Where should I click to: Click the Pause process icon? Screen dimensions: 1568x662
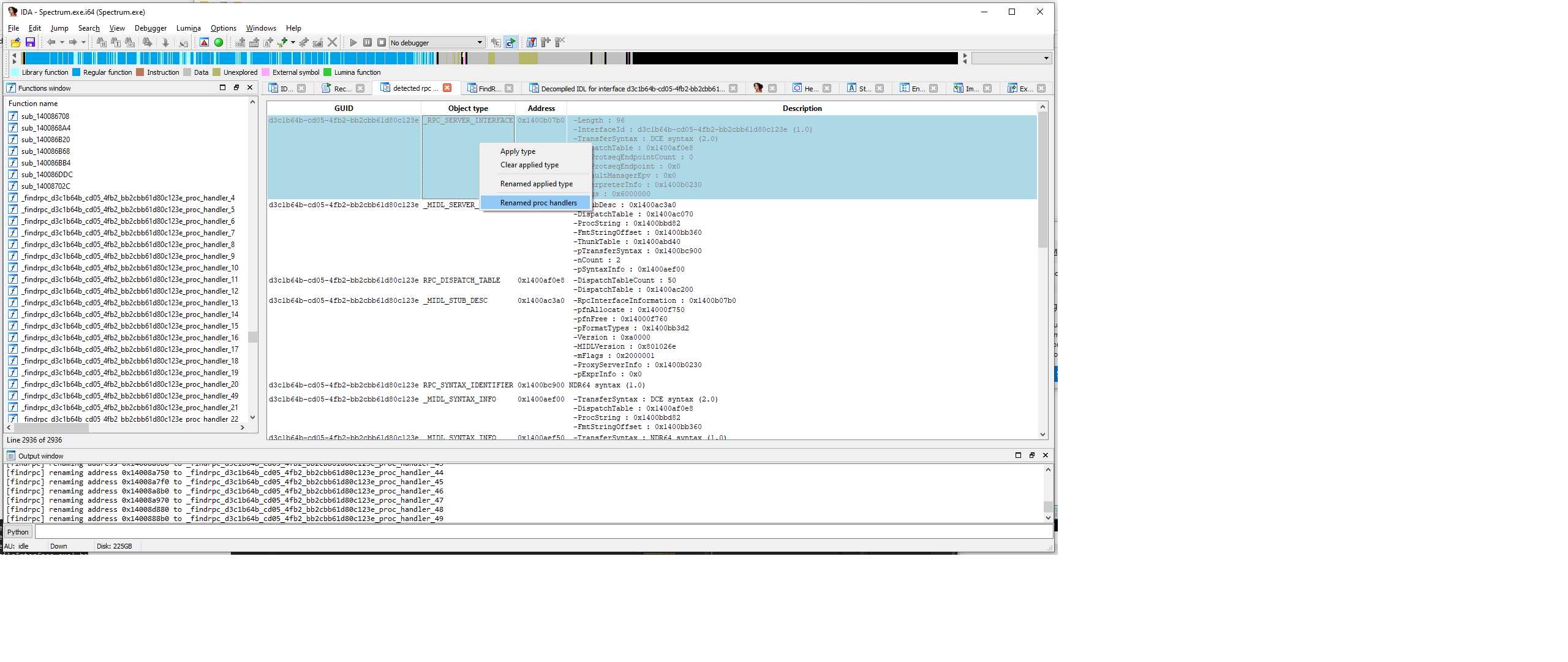(x=367, y=42)
